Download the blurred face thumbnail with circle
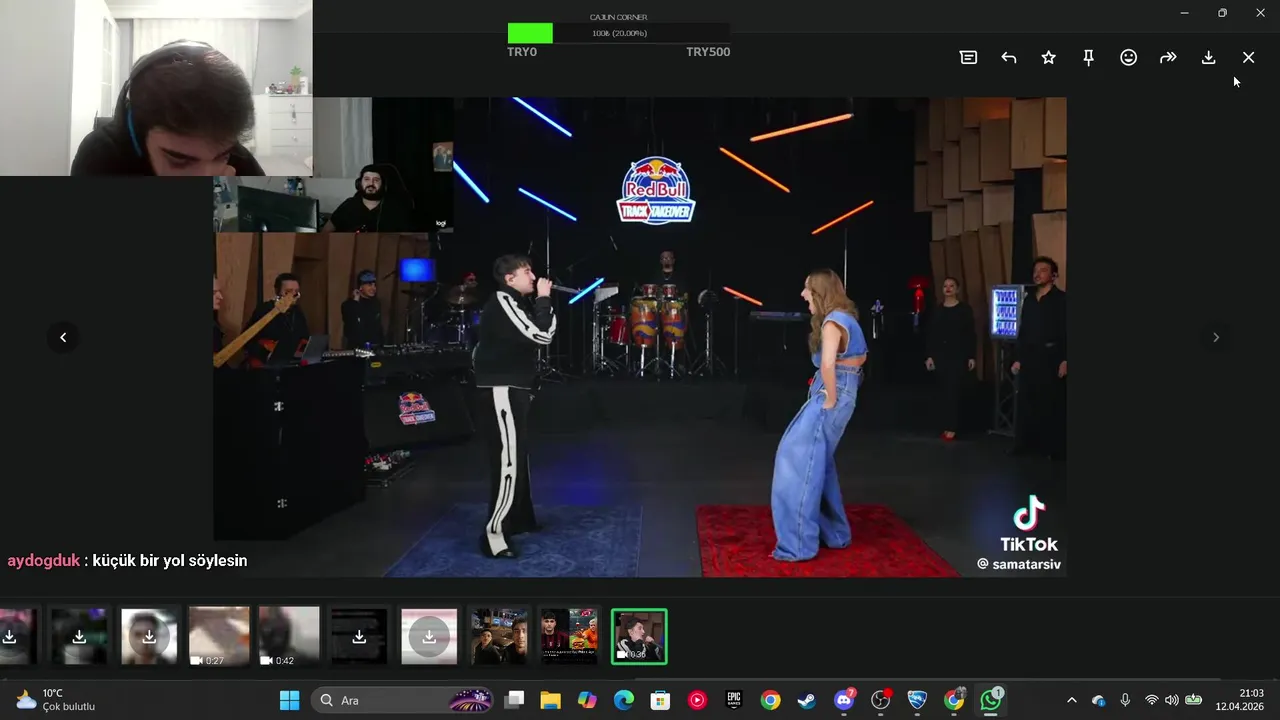The image size is (1280, 720). [x=149, y=636]
